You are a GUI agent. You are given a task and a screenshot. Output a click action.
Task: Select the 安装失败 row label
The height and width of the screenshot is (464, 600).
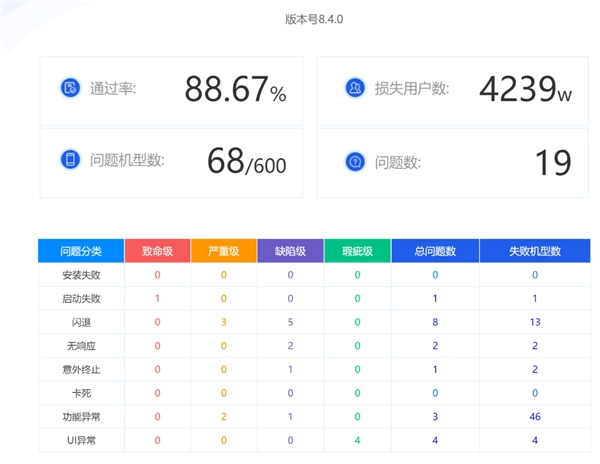[x=81, y=275]
